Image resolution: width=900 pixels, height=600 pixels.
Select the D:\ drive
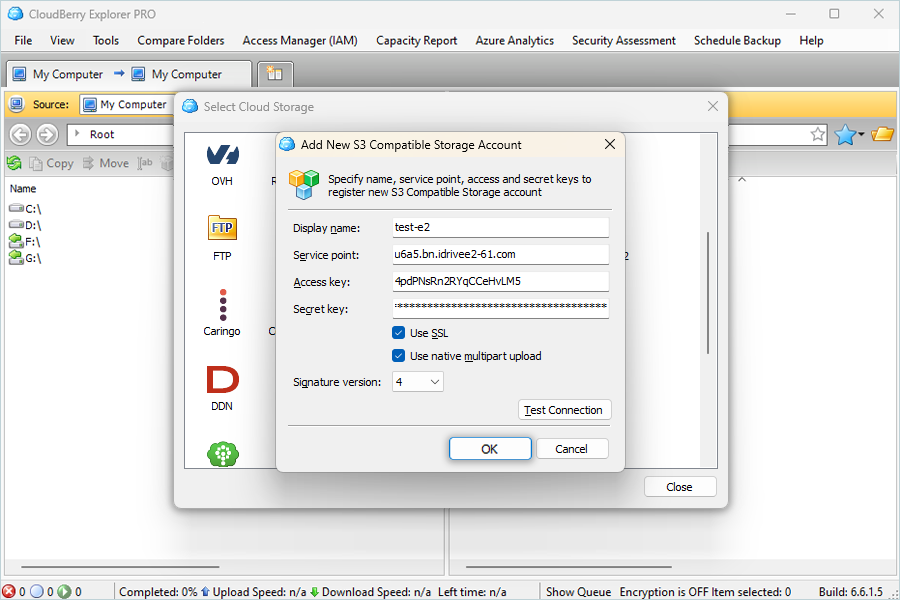(x=25, y=225)
